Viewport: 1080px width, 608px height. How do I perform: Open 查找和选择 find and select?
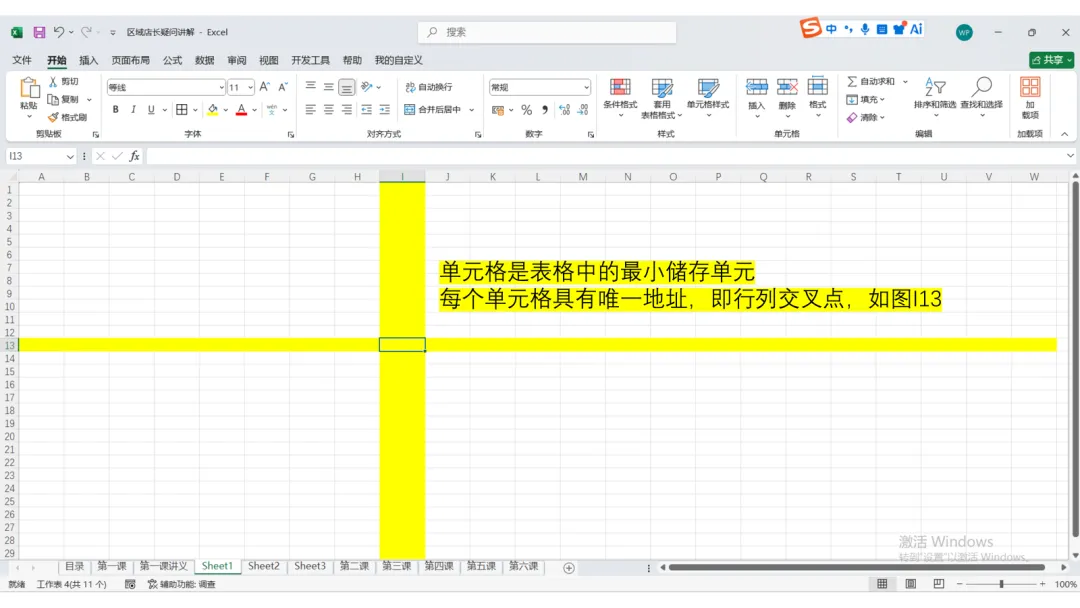982,96
